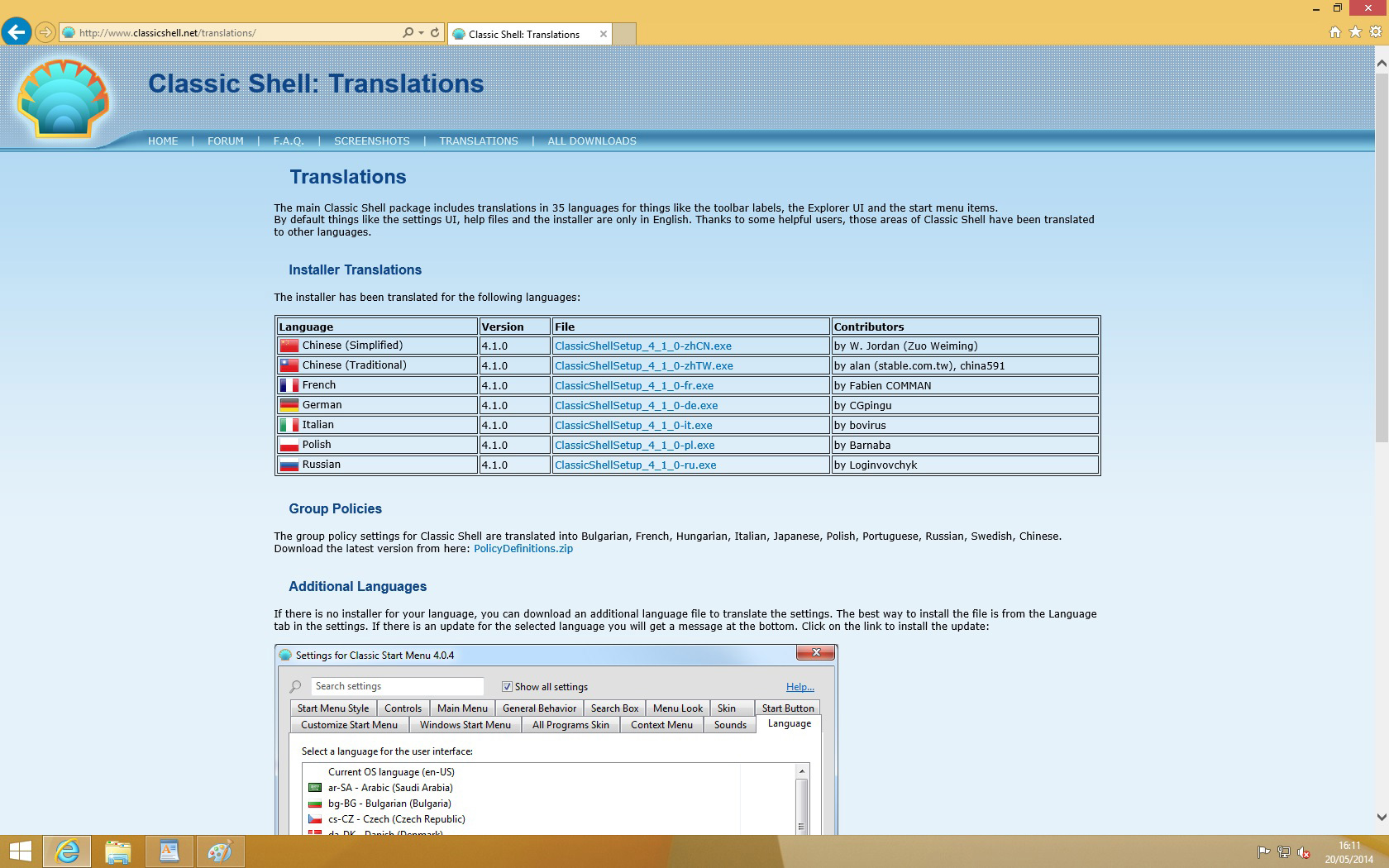The width and height of the screenshot is (1389, 868).
Task: Click the text 'by Fabien COMMAN'
Action: [x=882, y=386]
